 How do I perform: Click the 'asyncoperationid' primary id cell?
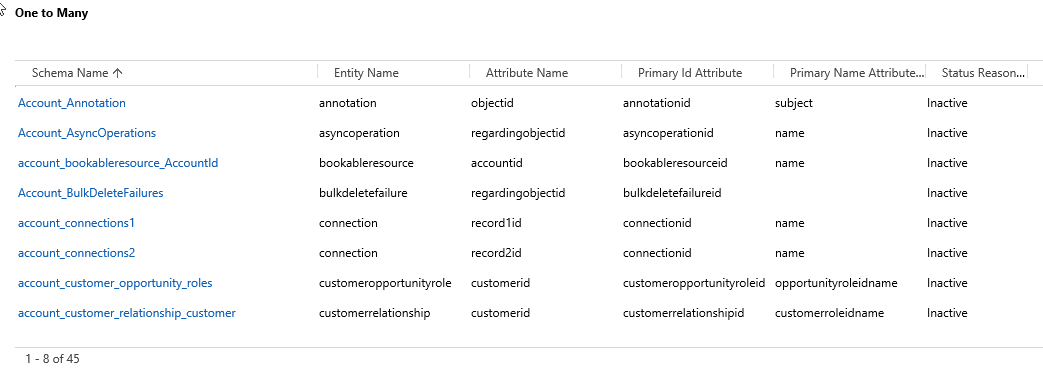click(x=668, y=133)
